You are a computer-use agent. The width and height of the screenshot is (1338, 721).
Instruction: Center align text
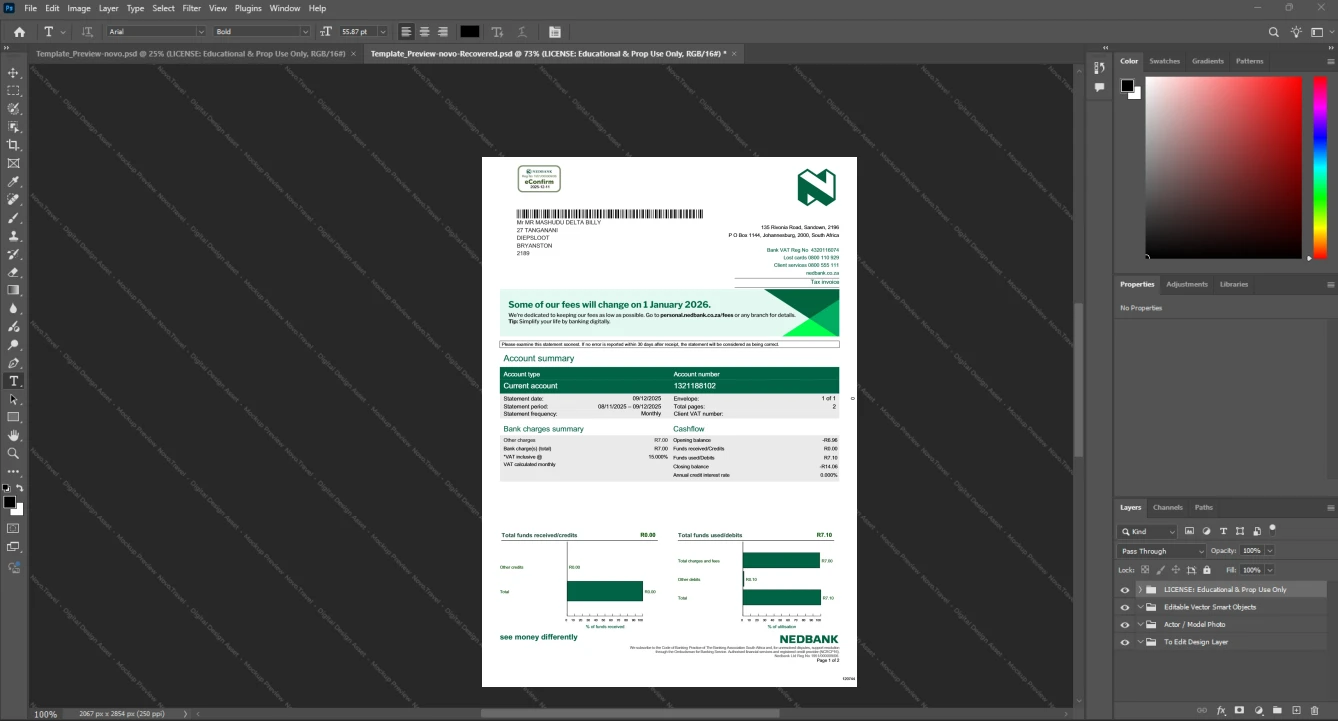click(x=424, y=32)
